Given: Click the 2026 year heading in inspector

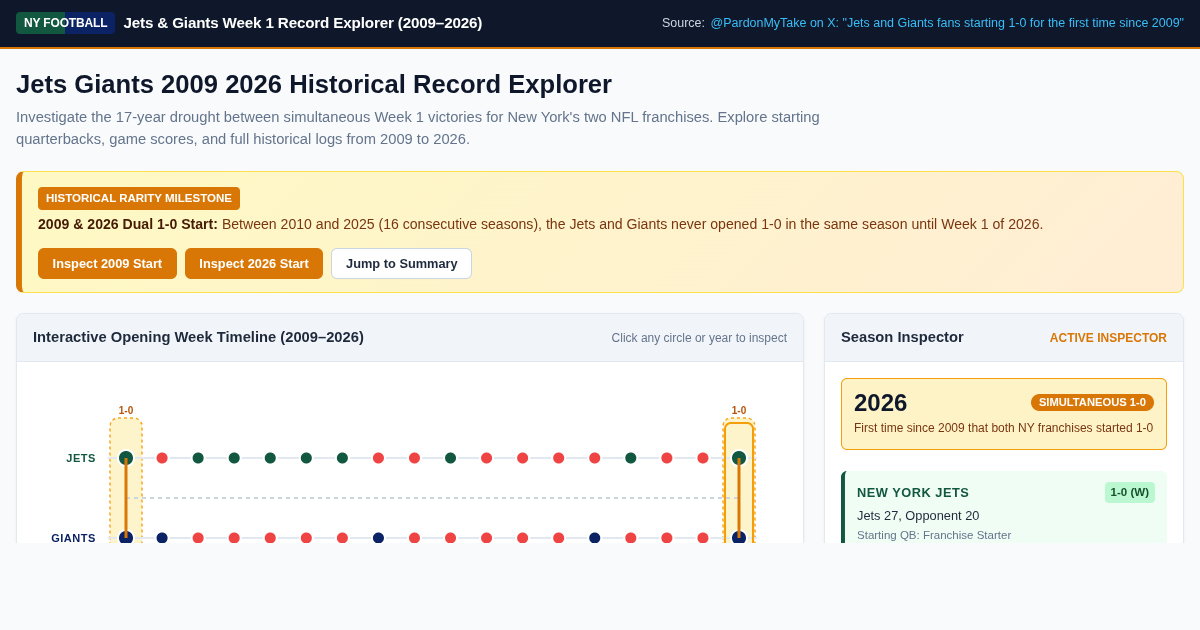Looking at the screenshot, I should coord(880,403).
